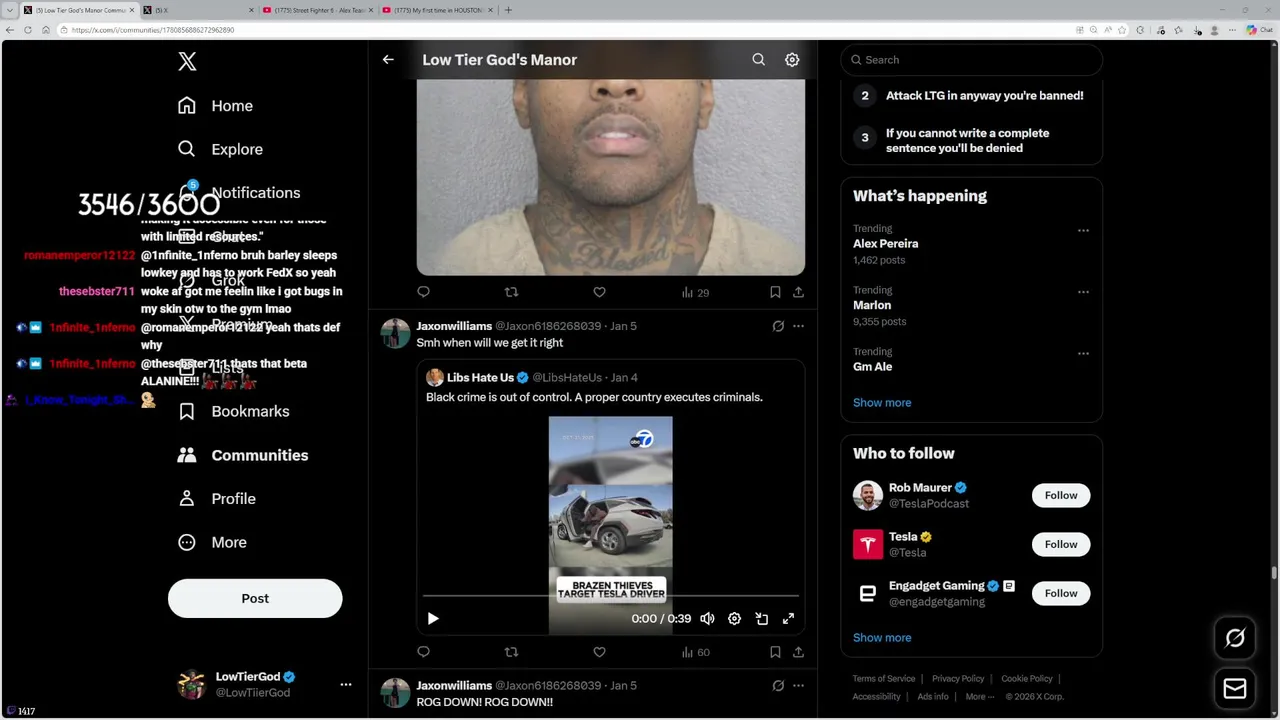Viewport: 1280px width, 720px height.
Task: Open options for Marlon trend
Action: pyautogui.click(x=1083, y=292)
